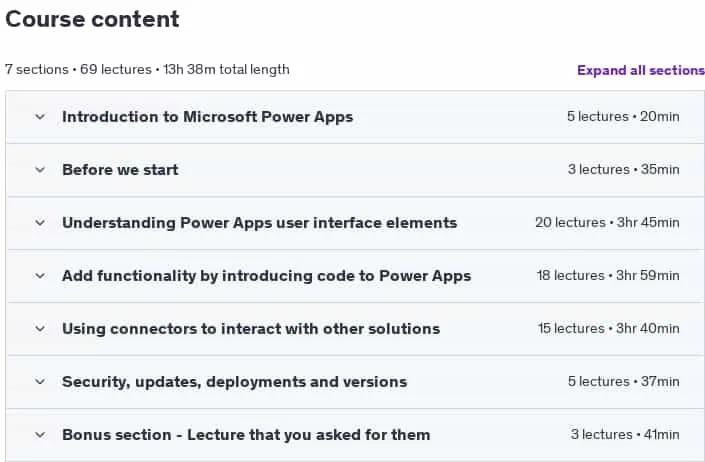This screenshot has height=462, width=705.
Task: Select Add functionality by introducing code title
Action: coord(267,276)
